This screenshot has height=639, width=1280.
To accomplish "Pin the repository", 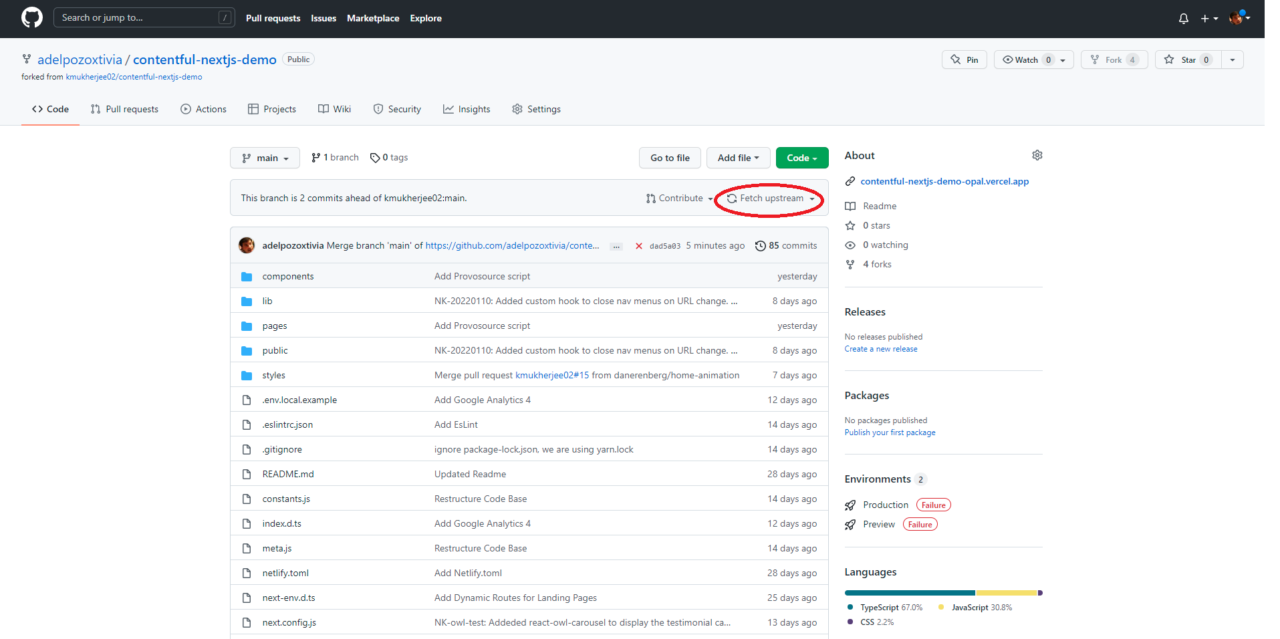I will coord(965,60).
